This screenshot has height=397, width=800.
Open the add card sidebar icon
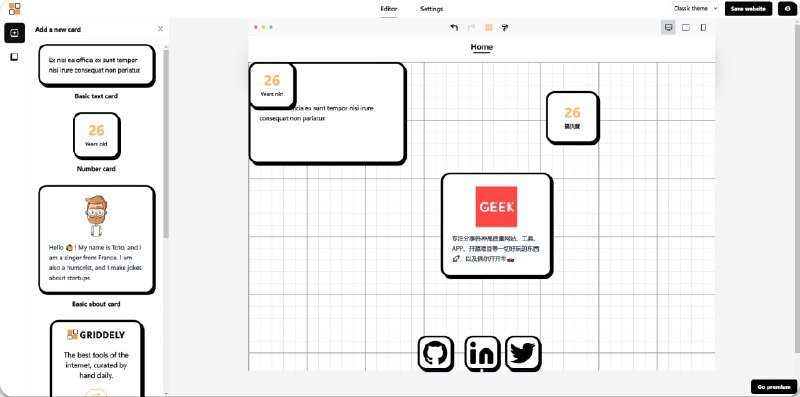(14, 33)
